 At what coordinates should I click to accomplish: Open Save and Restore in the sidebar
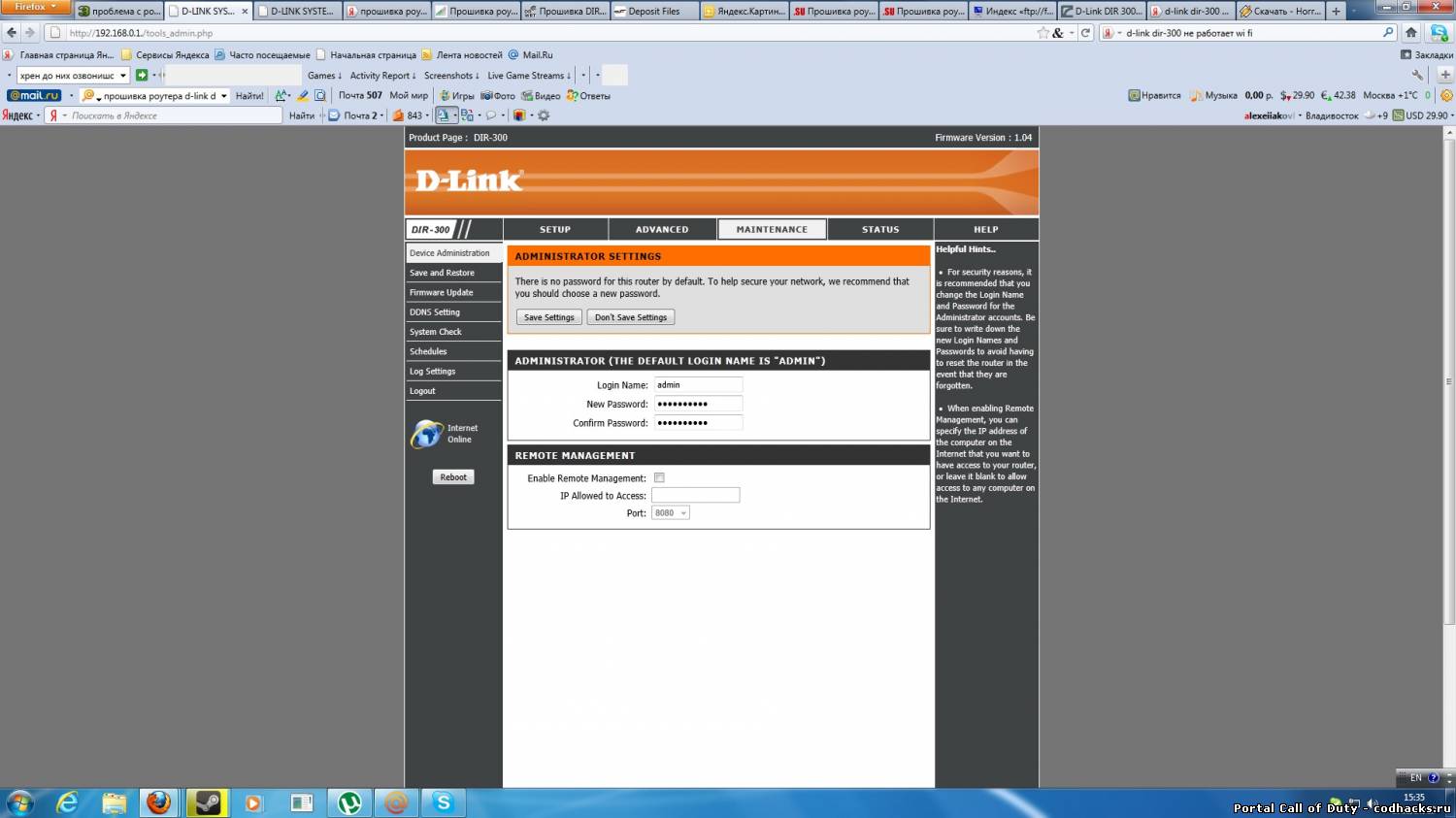tap(453, 273)
